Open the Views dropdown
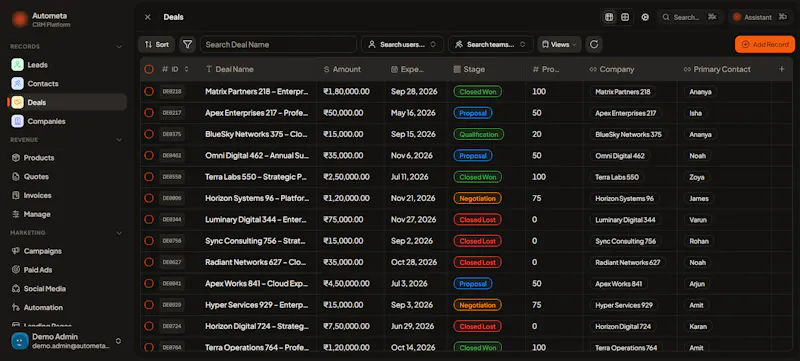Viewport: 800px width, 361px height. (559, 44)
